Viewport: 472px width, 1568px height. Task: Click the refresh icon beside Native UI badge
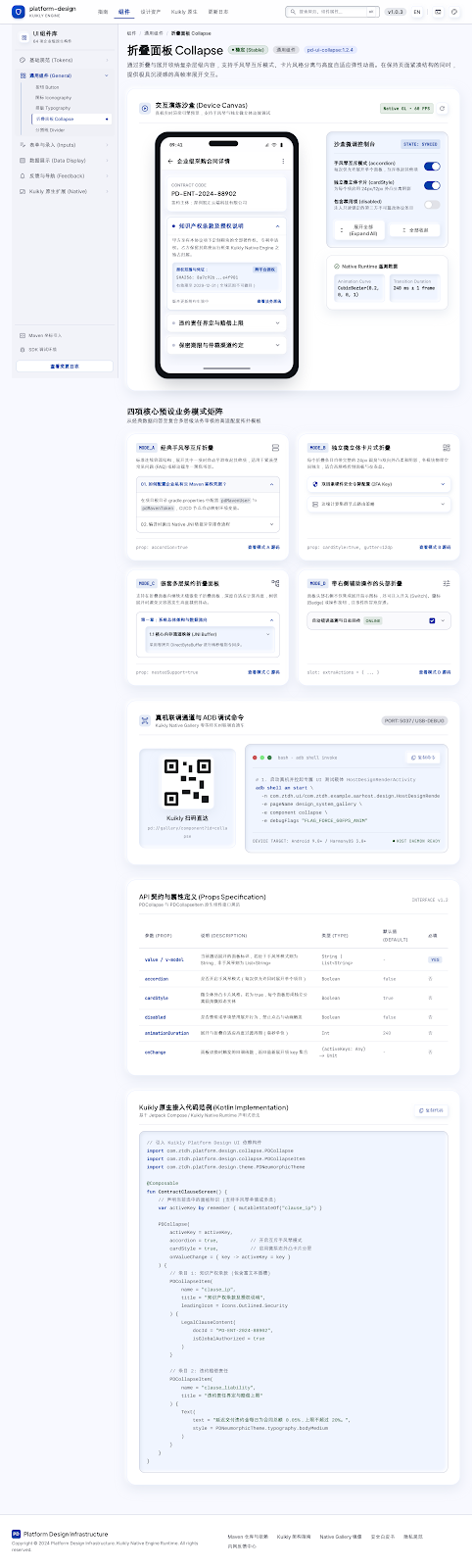click(443, 109)
